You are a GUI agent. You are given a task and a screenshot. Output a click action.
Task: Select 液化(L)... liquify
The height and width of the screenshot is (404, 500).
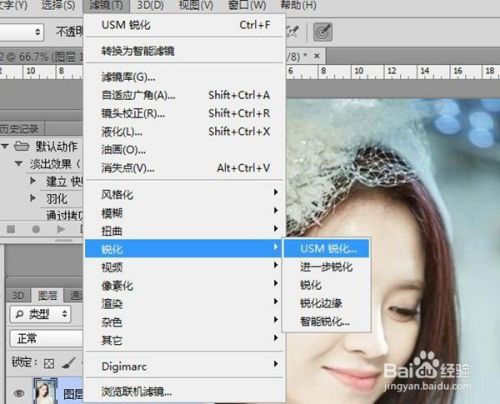(x=184, y=132)
